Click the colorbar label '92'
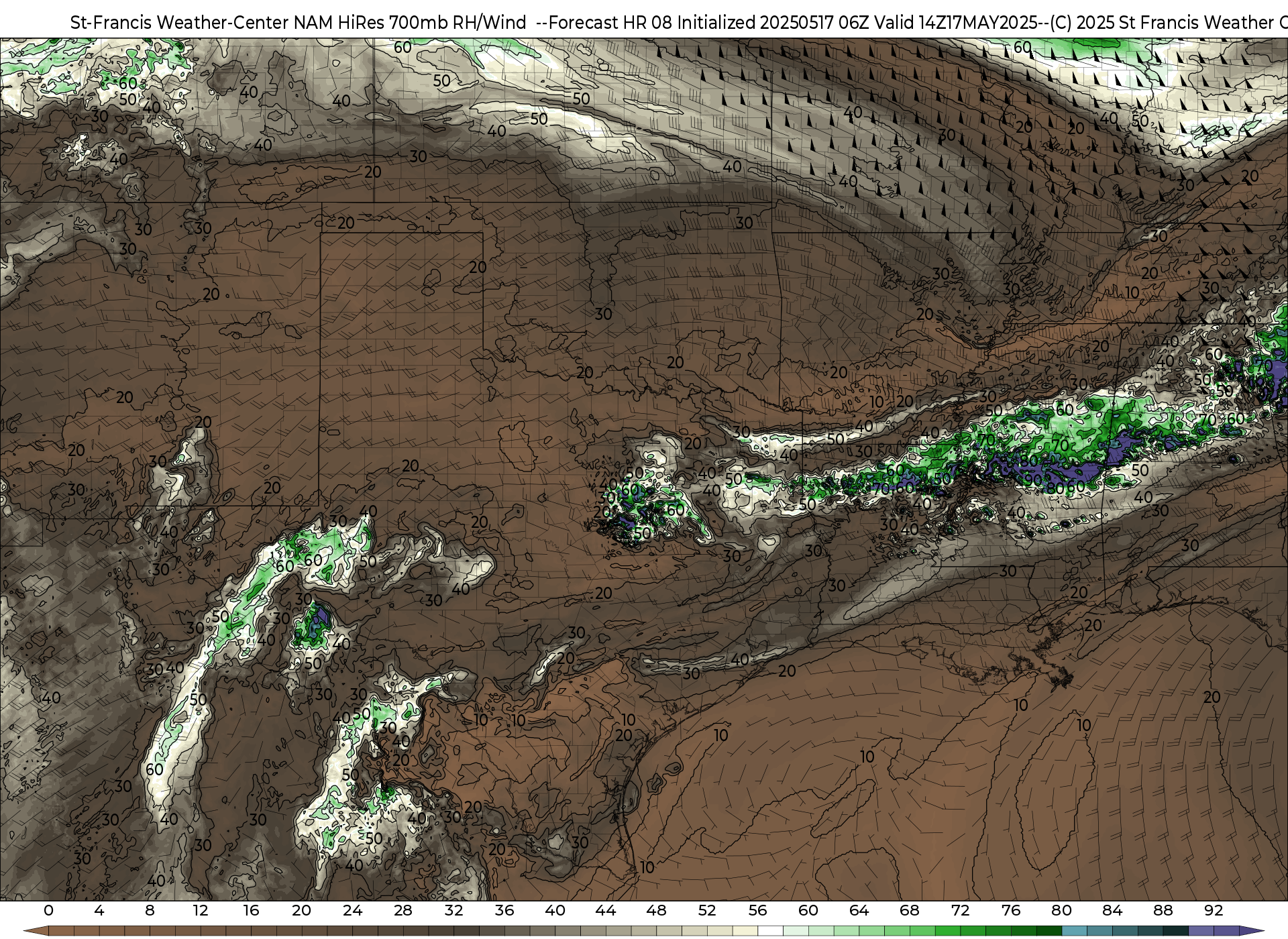 pos(1213,911)
